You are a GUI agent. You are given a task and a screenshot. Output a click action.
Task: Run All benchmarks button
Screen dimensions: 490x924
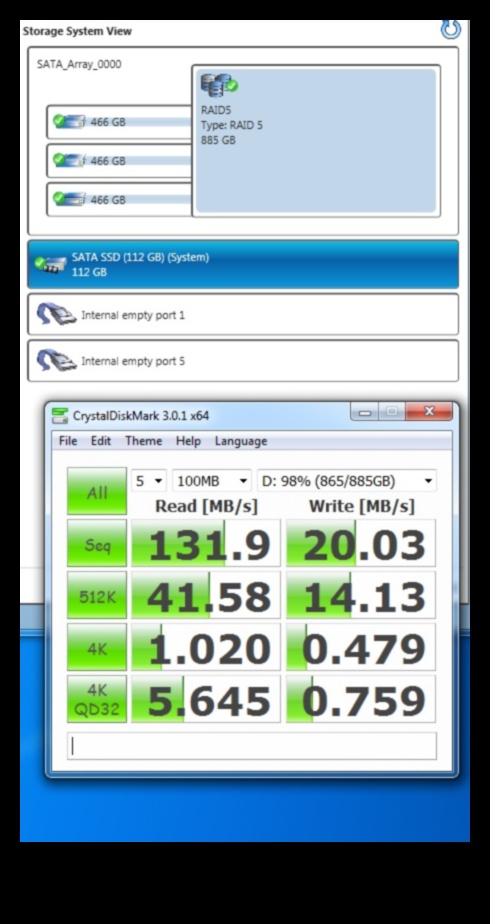click(97, 491)
